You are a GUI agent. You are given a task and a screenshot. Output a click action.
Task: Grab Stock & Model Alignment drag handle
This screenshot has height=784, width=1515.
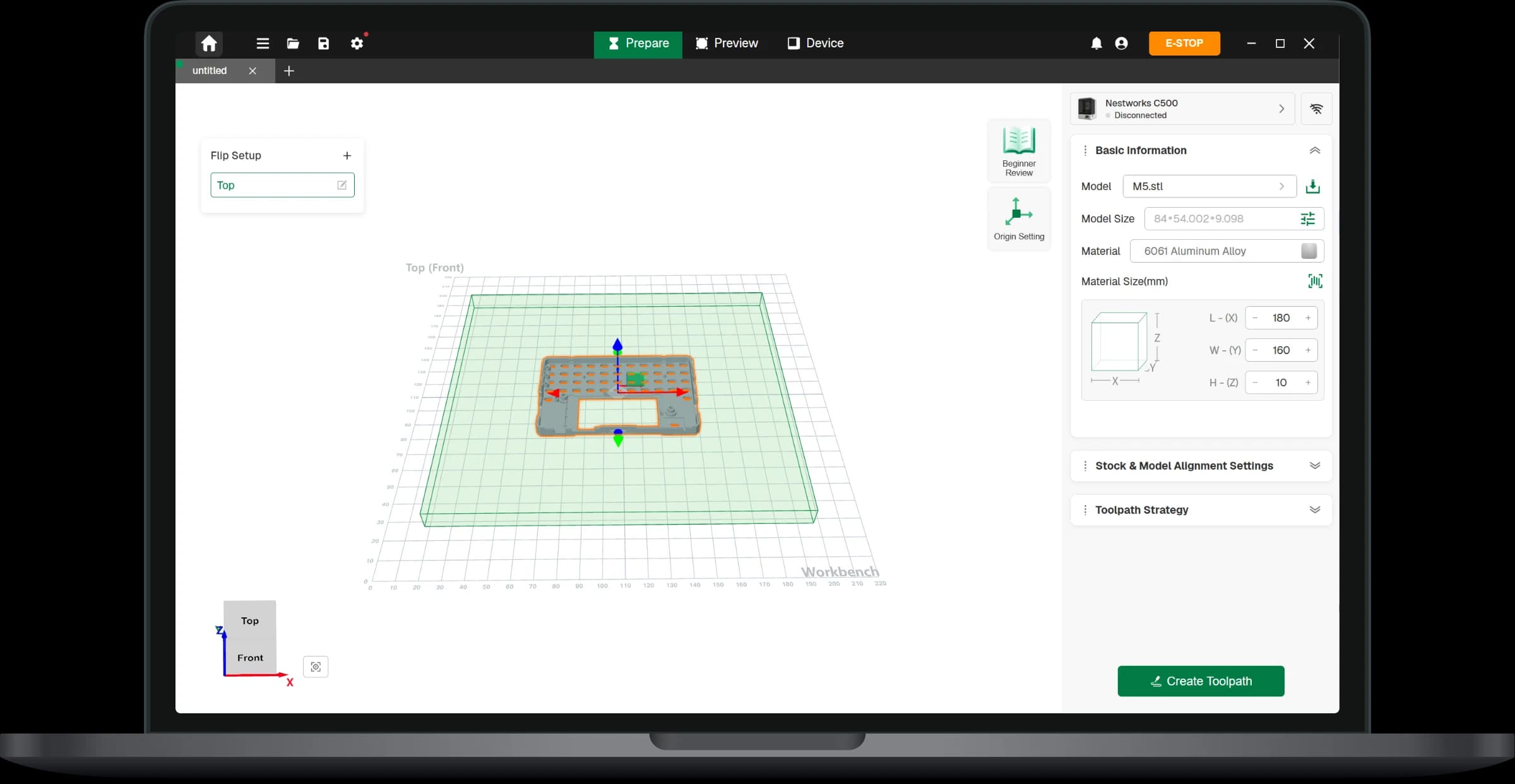coord(1085,466)
